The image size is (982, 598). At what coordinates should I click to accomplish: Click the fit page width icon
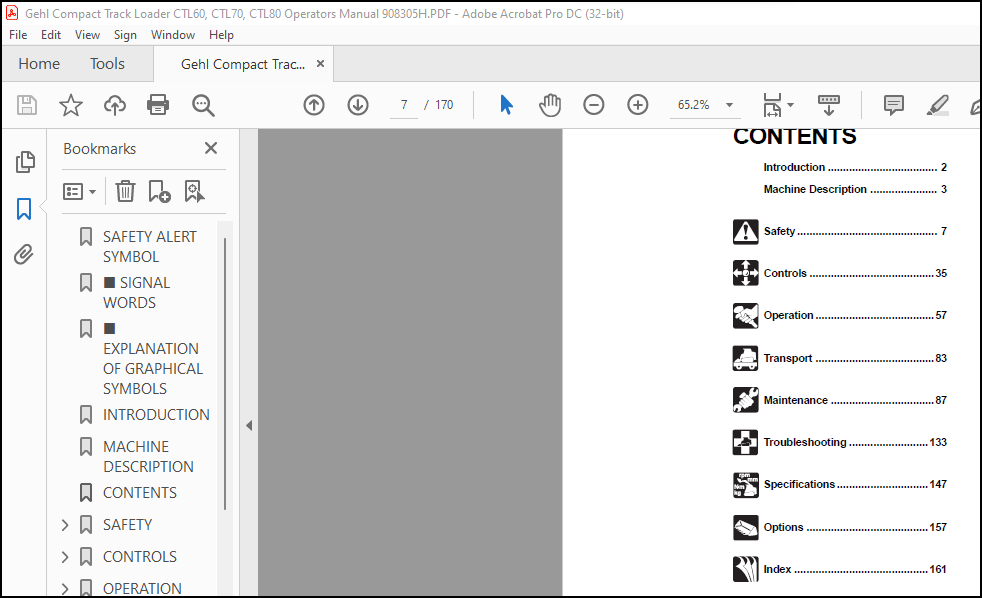772,105
